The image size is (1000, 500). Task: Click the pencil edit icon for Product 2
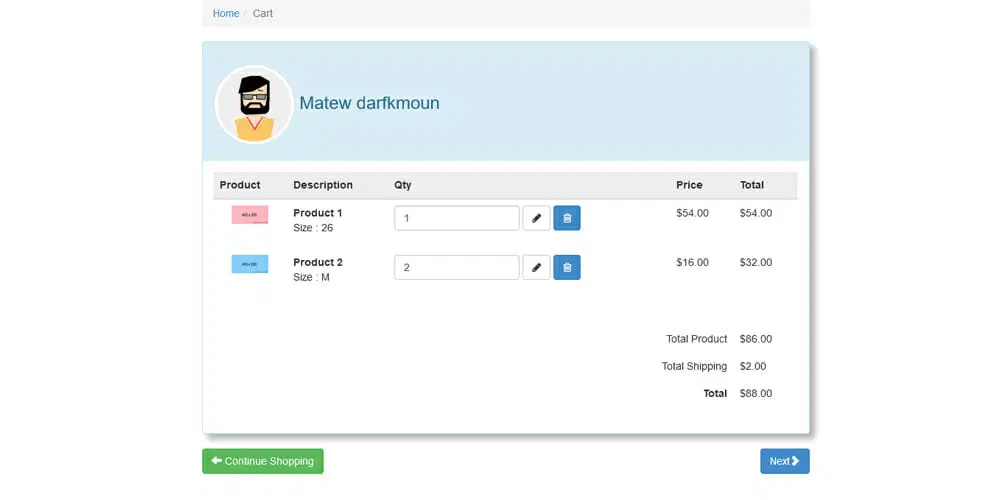click(x=536, y=267)
